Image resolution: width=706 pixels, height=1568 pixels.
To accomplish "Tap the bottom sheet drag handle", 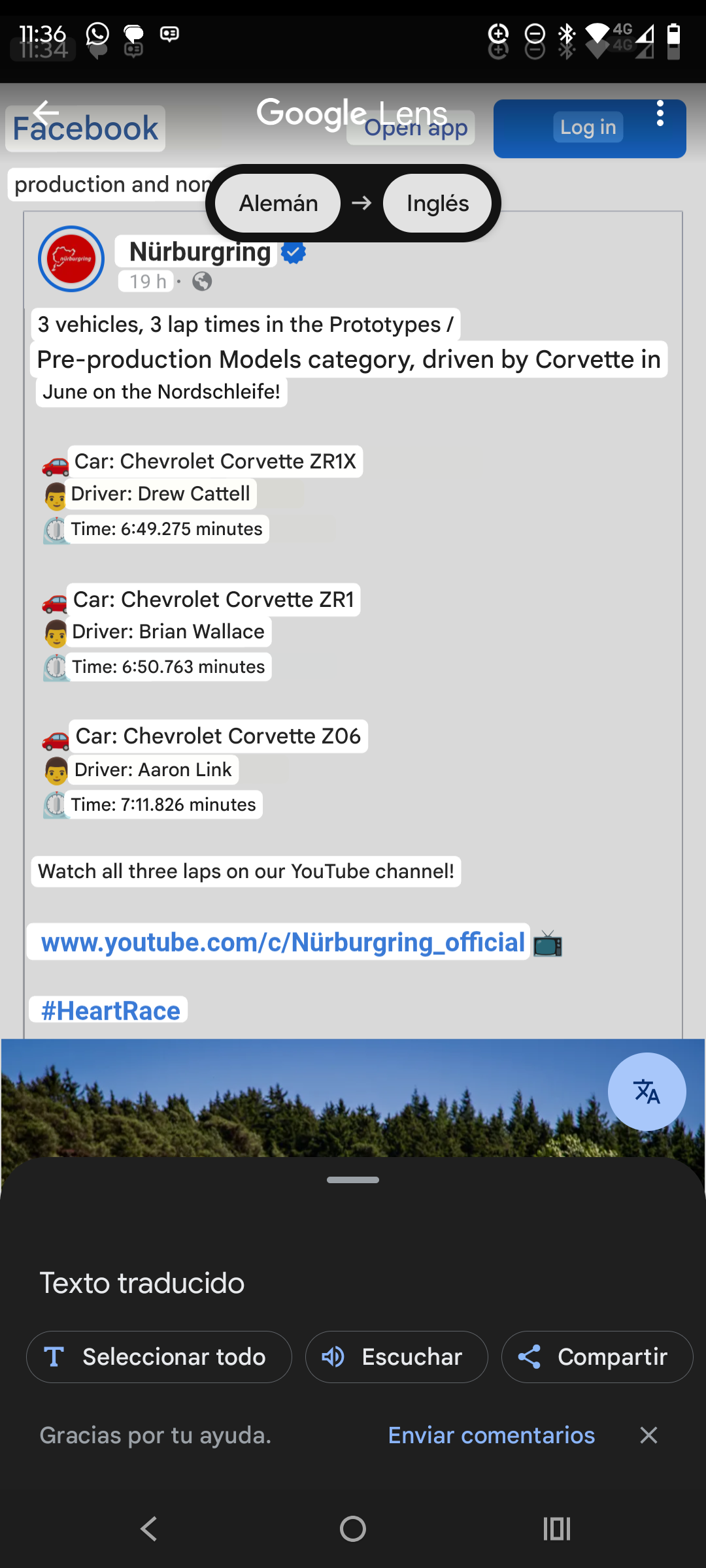I will click(353, 1180).
